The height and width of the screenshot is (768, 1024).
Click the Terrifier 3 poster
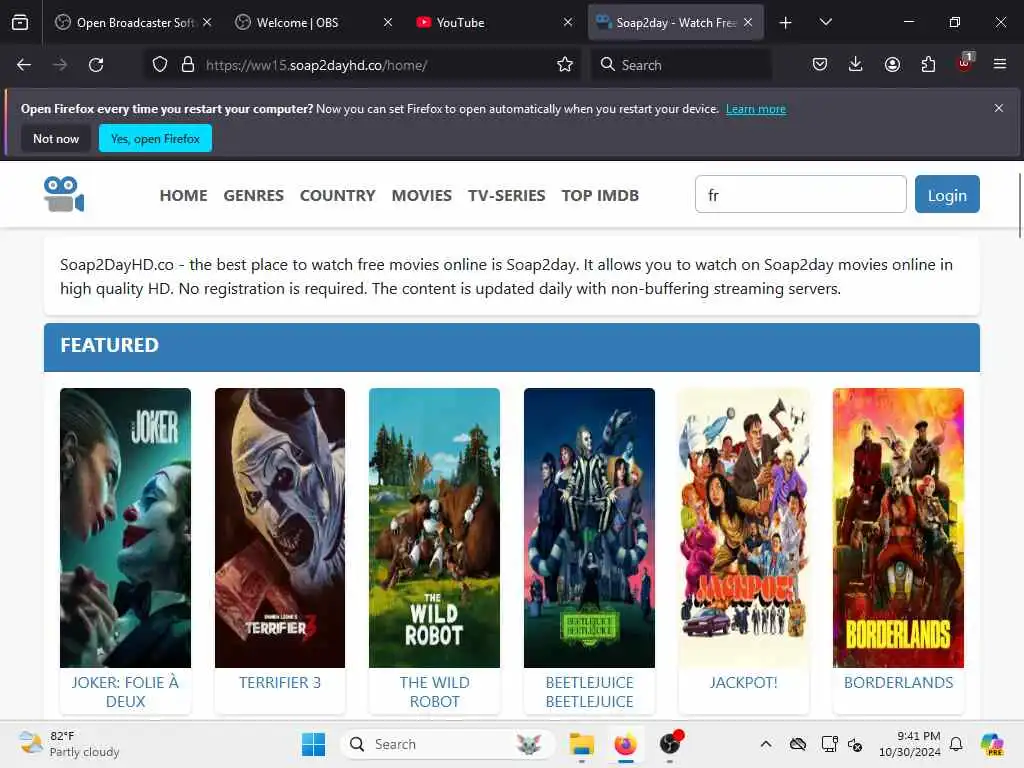(280, 528)
